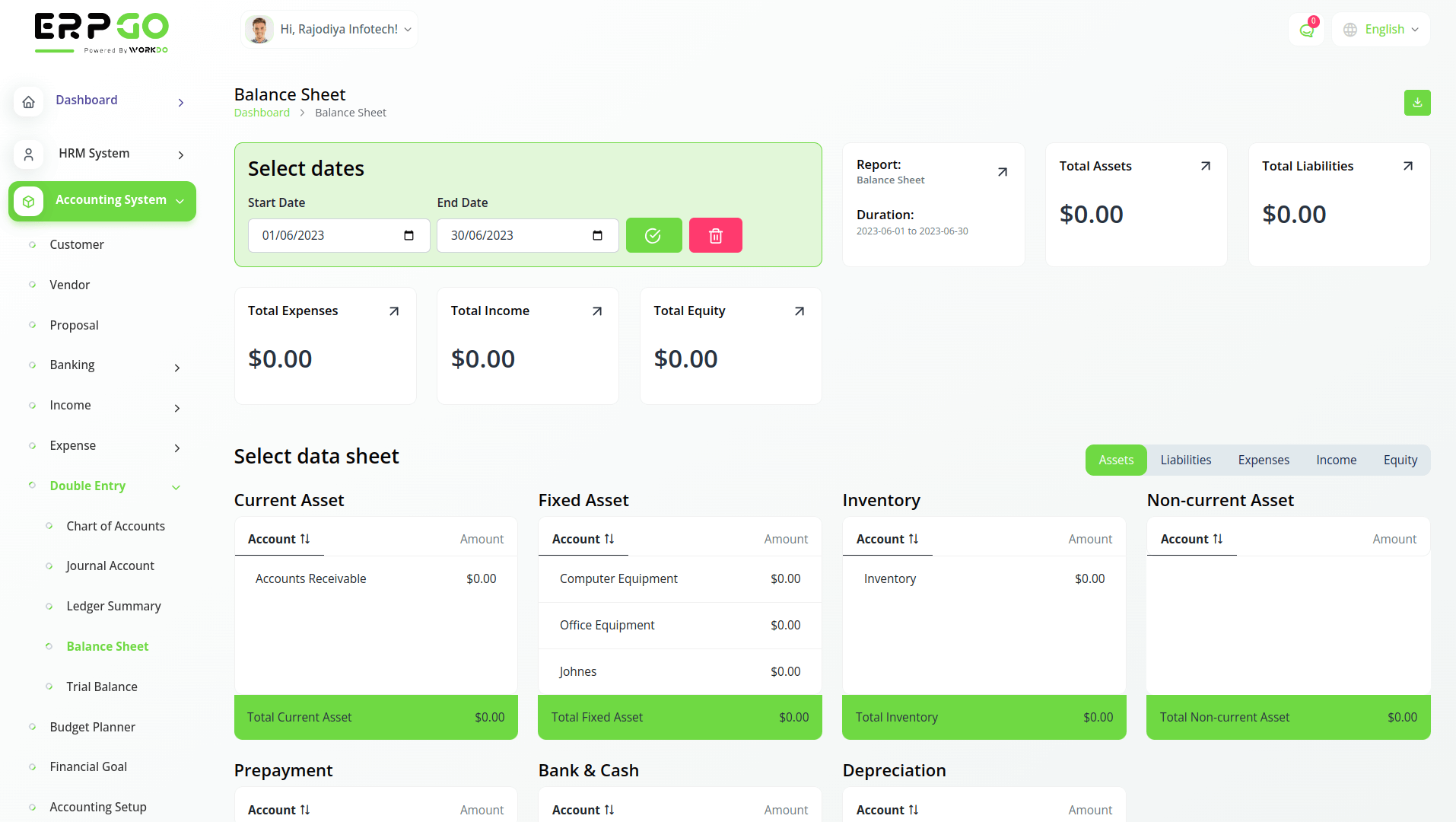
Task: Sort Current Asset table by Account
Action: 278,539
